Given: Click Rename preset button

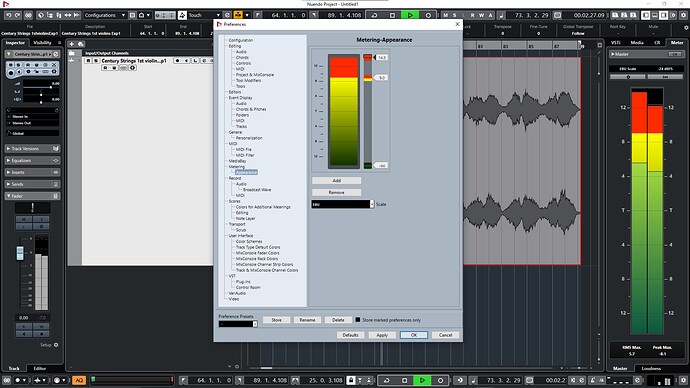Looking at the screenshot, I should pos(307,320).
